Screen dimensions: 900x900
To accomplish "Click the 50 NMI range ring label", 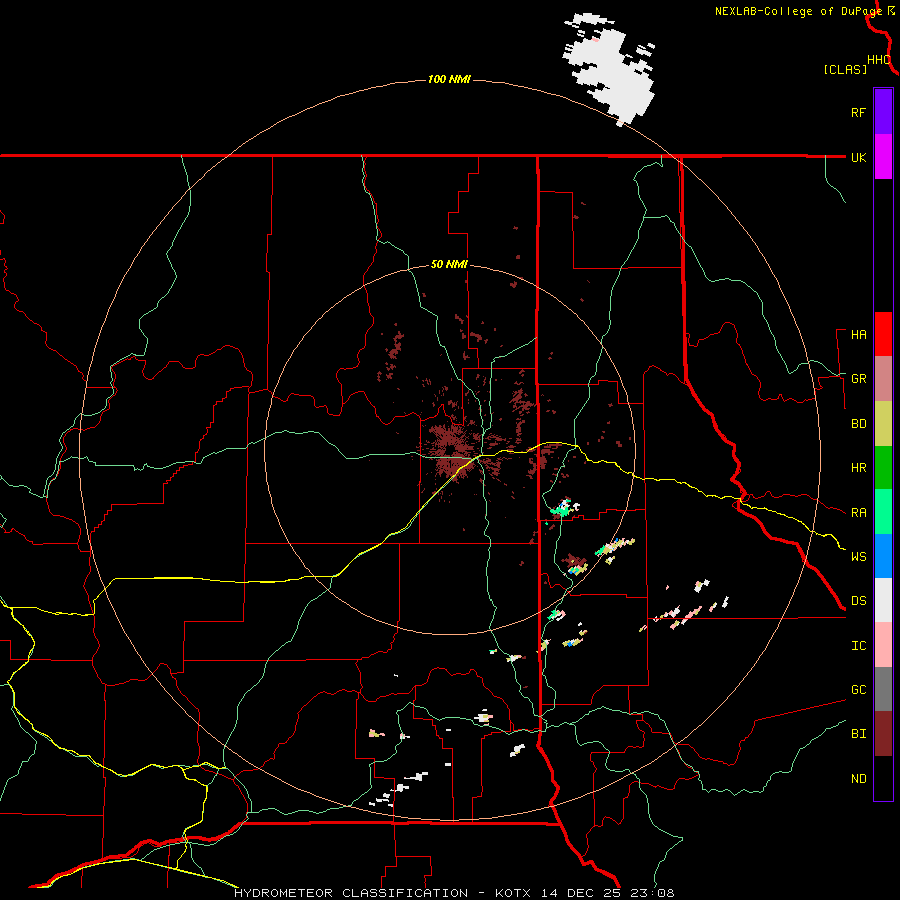I will pyautogui.click(x=449, y=265).
